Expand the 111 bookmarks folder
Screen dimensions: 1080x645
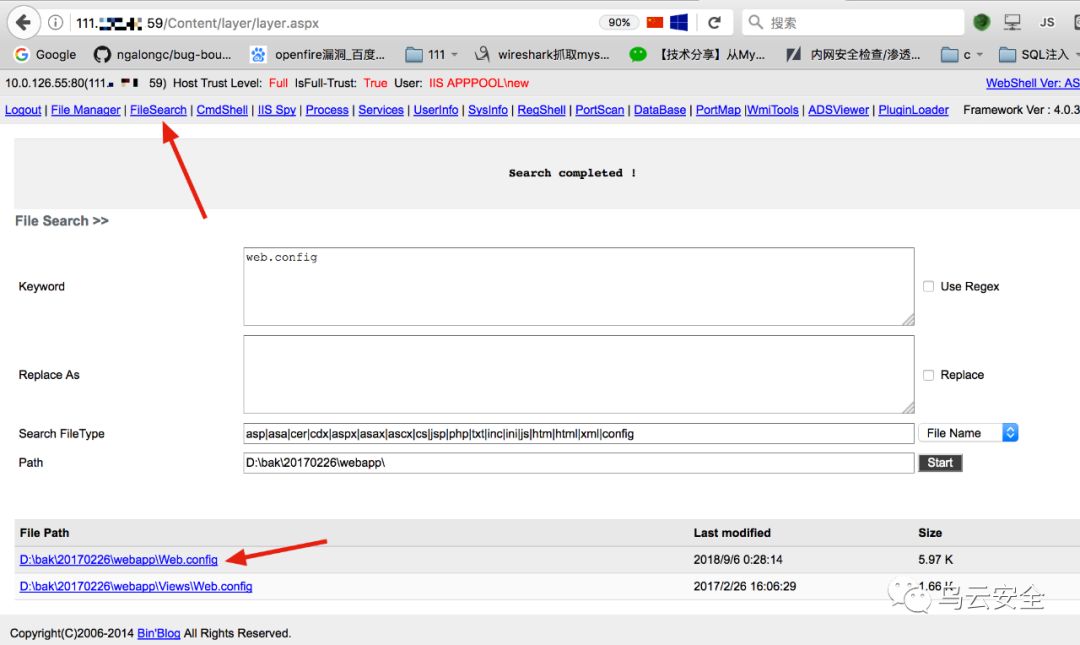coord(432,54)
